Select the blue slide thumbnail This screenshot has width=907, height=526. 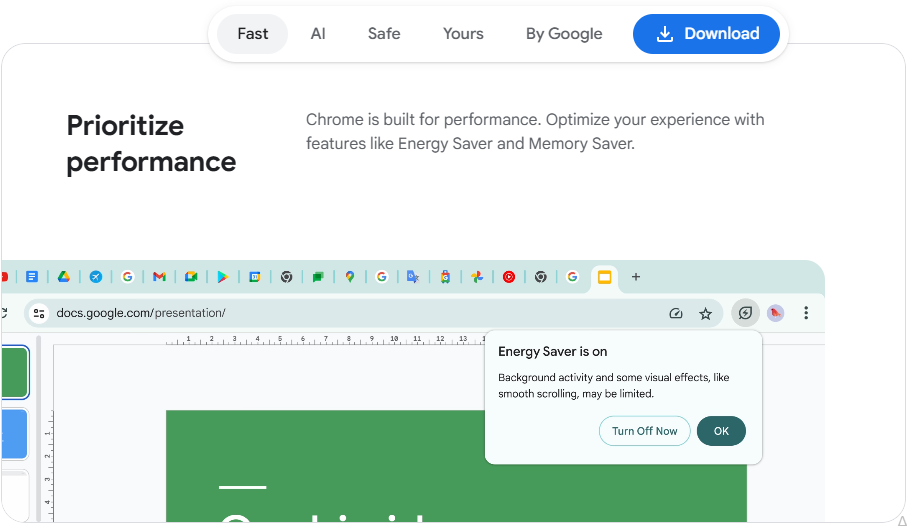pyautogui.click(x=15, y=434)
